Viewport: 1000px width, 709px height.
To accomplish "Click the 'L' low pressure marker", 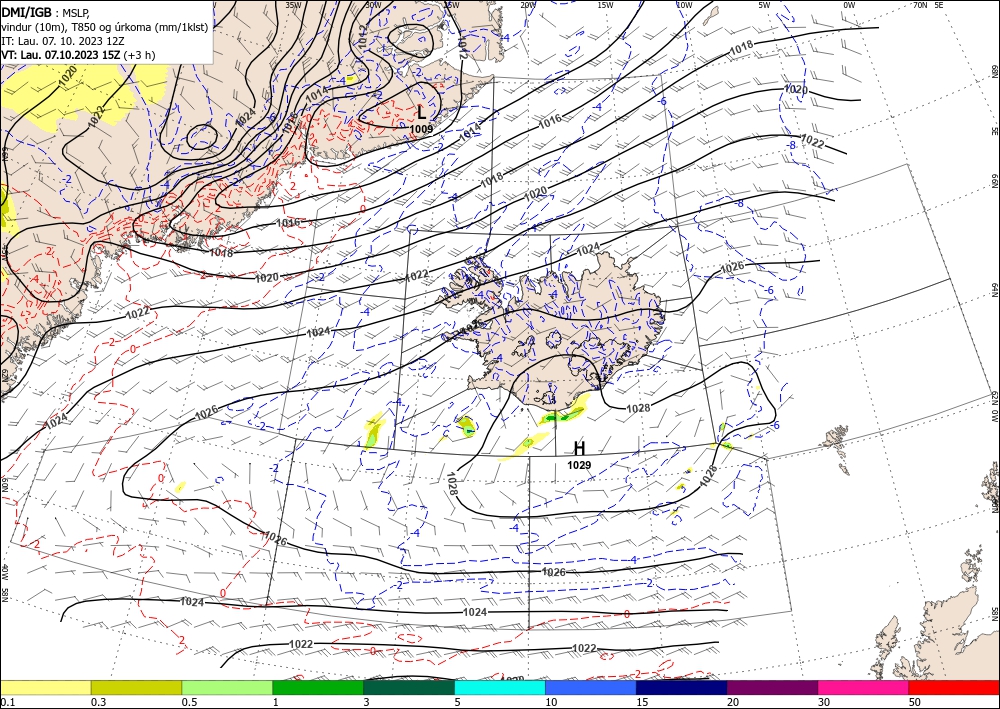I will coord(422,112).
